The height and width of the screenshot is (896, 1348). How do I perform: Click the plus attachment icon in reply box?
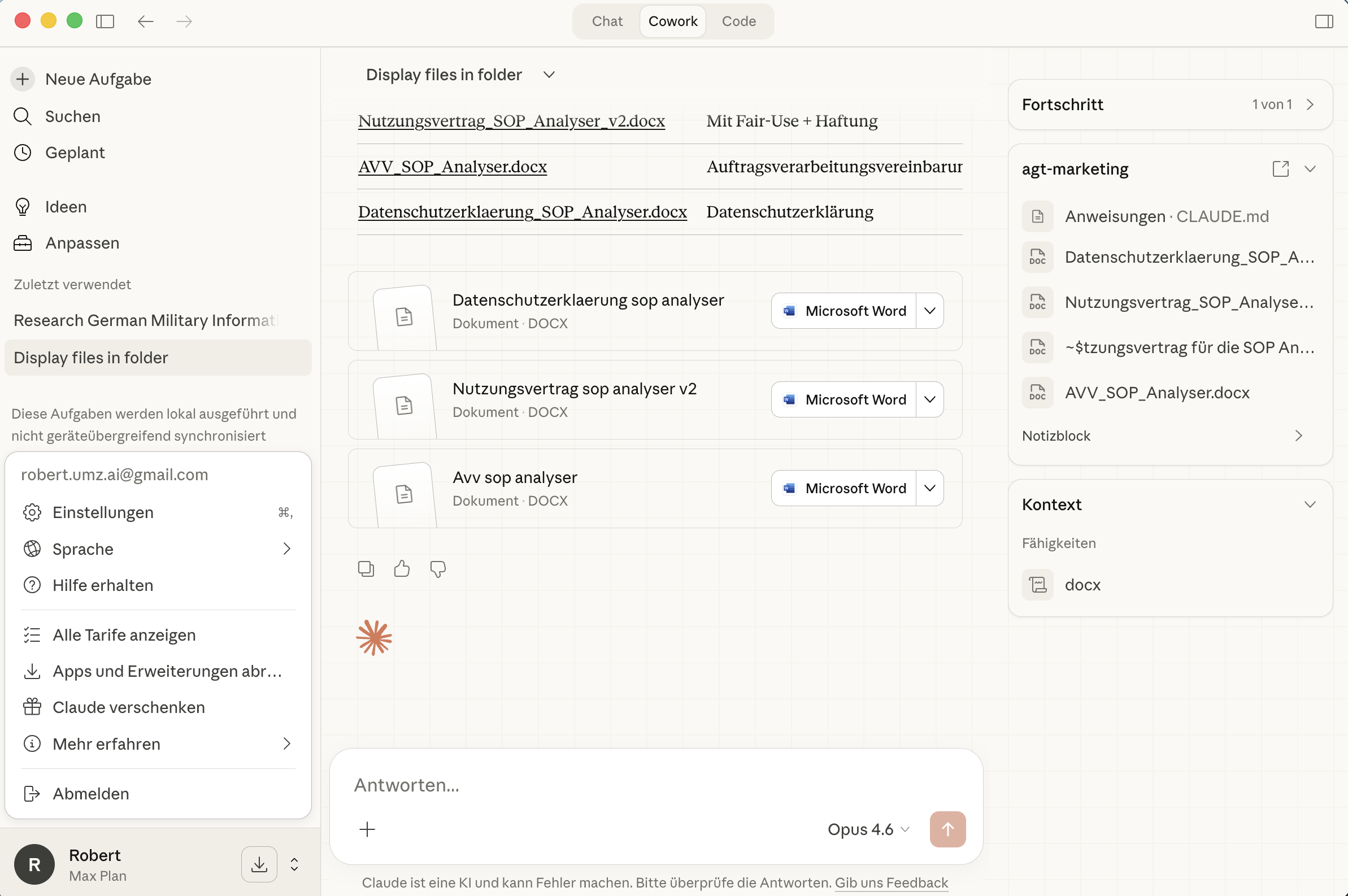[367, 829]
